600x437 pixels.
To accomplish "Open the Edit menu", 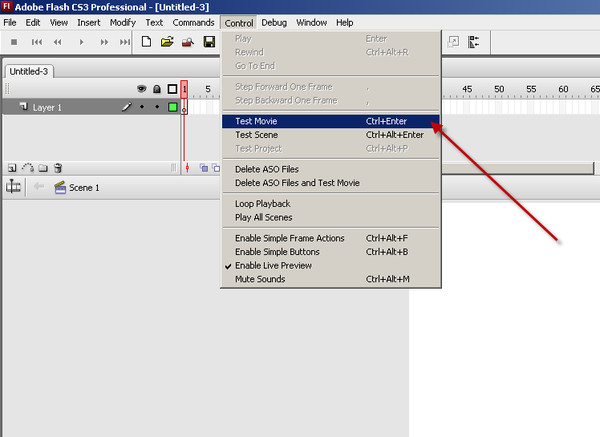I will coord(33,23).
